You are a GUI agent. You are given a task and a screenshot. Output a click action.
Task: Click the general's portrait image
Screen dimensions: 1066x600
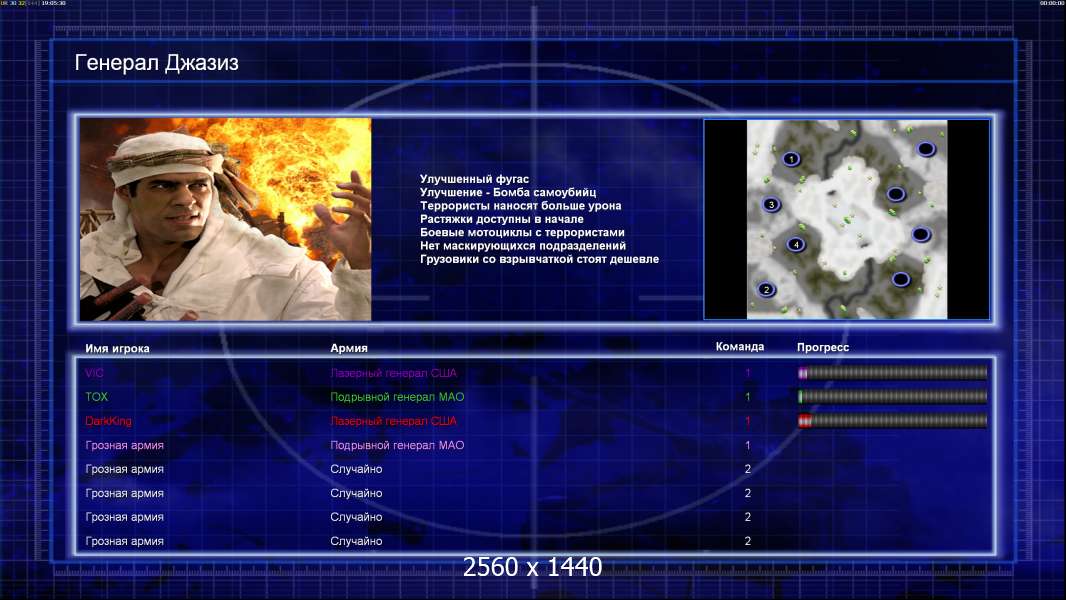click(x=226, y=219)
